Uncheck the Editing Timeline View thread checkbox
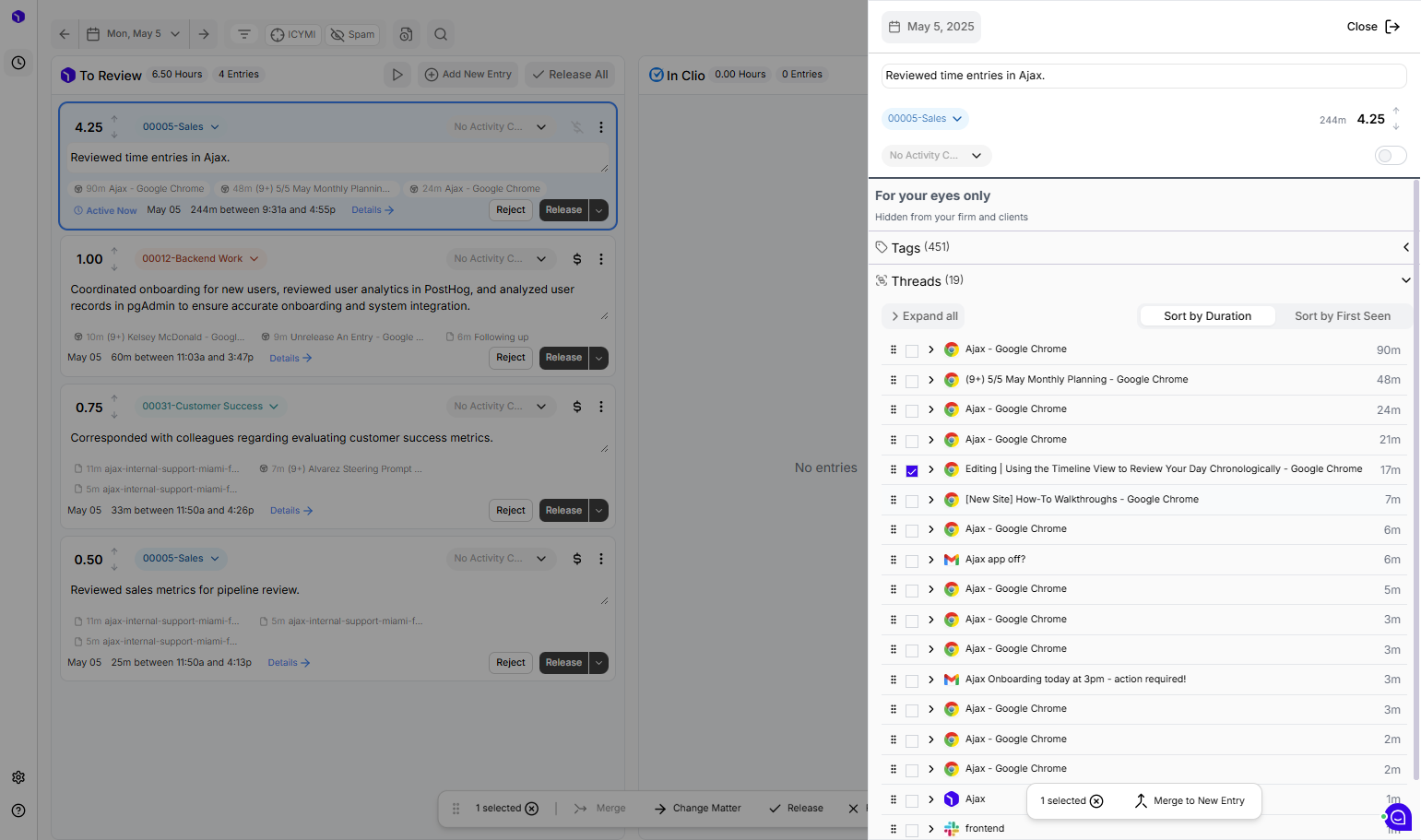This screenshot has width=1421, height=840. click(912, 471)
